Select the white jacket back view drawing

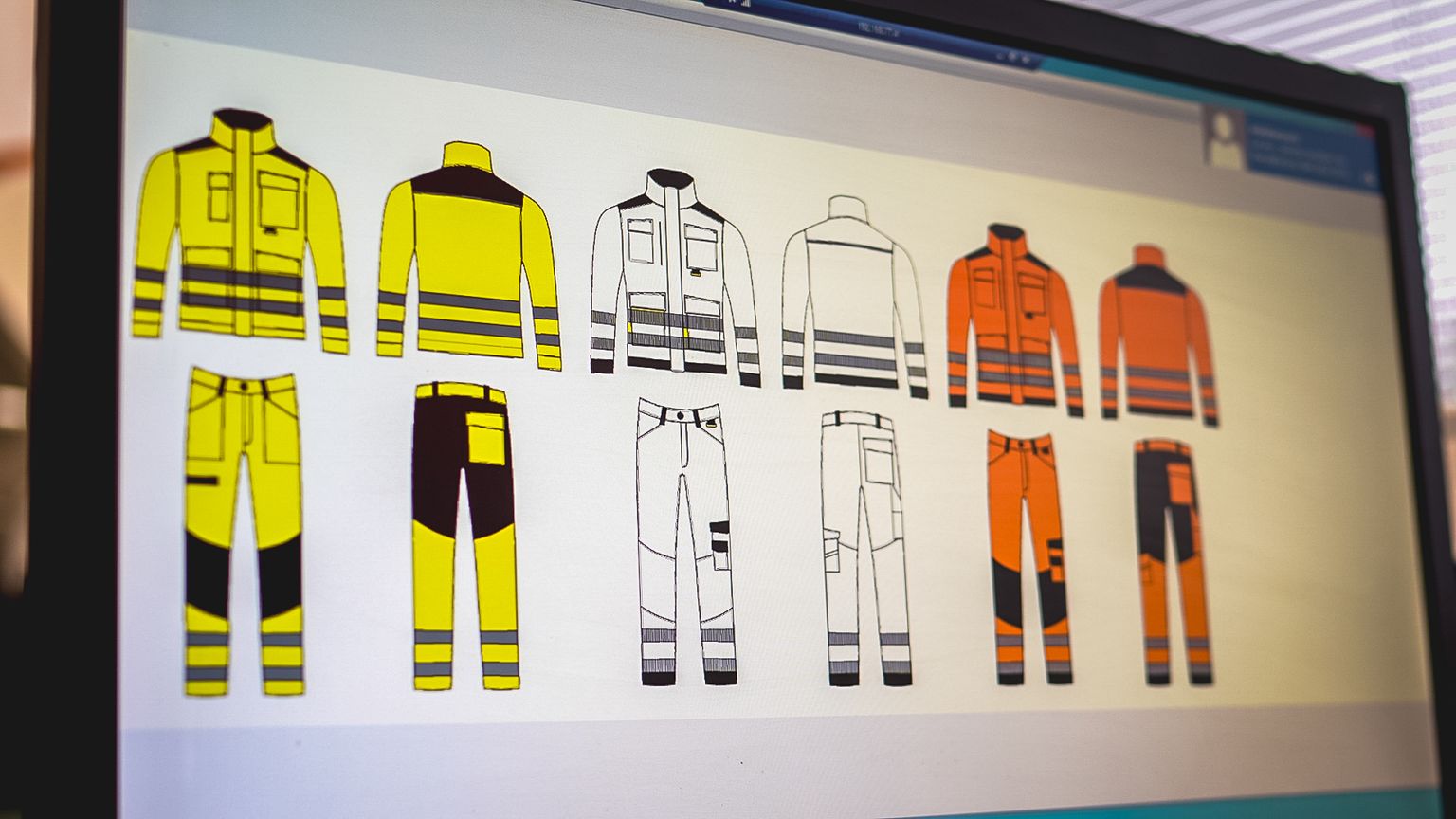(854, 297)
